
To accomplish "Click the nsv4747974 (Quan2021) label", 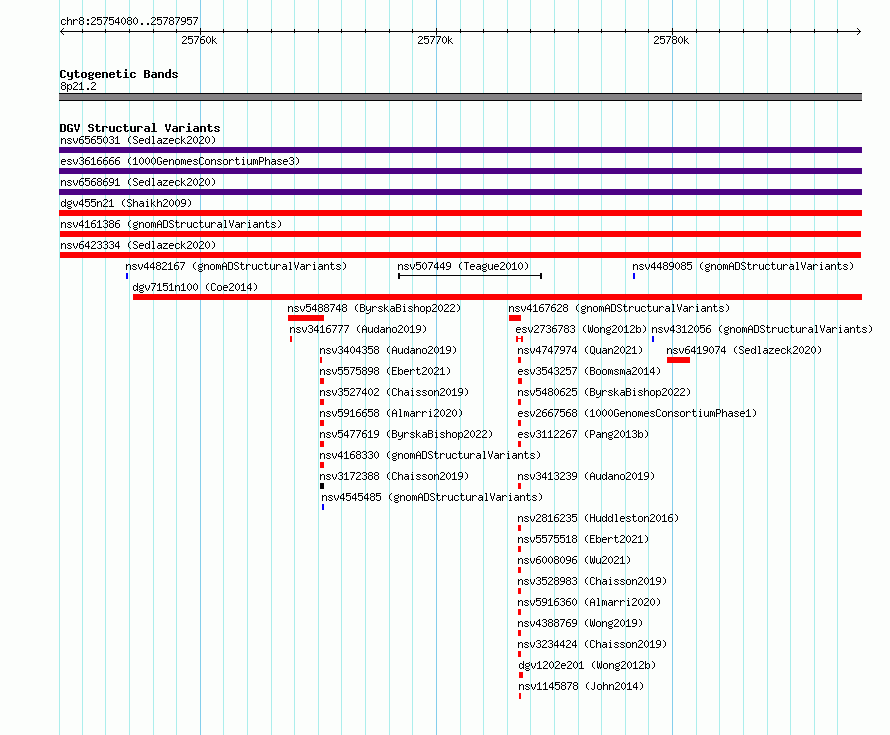I will [x=580, y=350].
